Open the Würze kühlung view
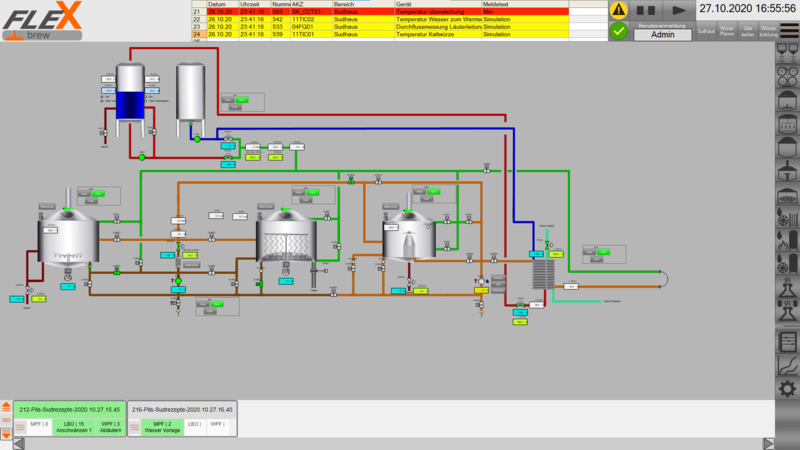 767,32
